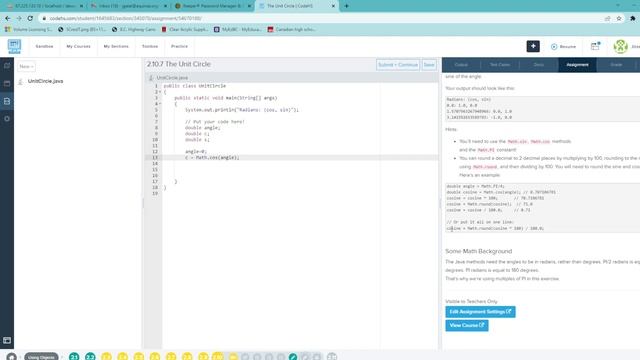Image resolution: width=640 pixels, height=360 pixels.
Task: Click the View Course button
Action: pyautogui.click(x=467, y=325)
